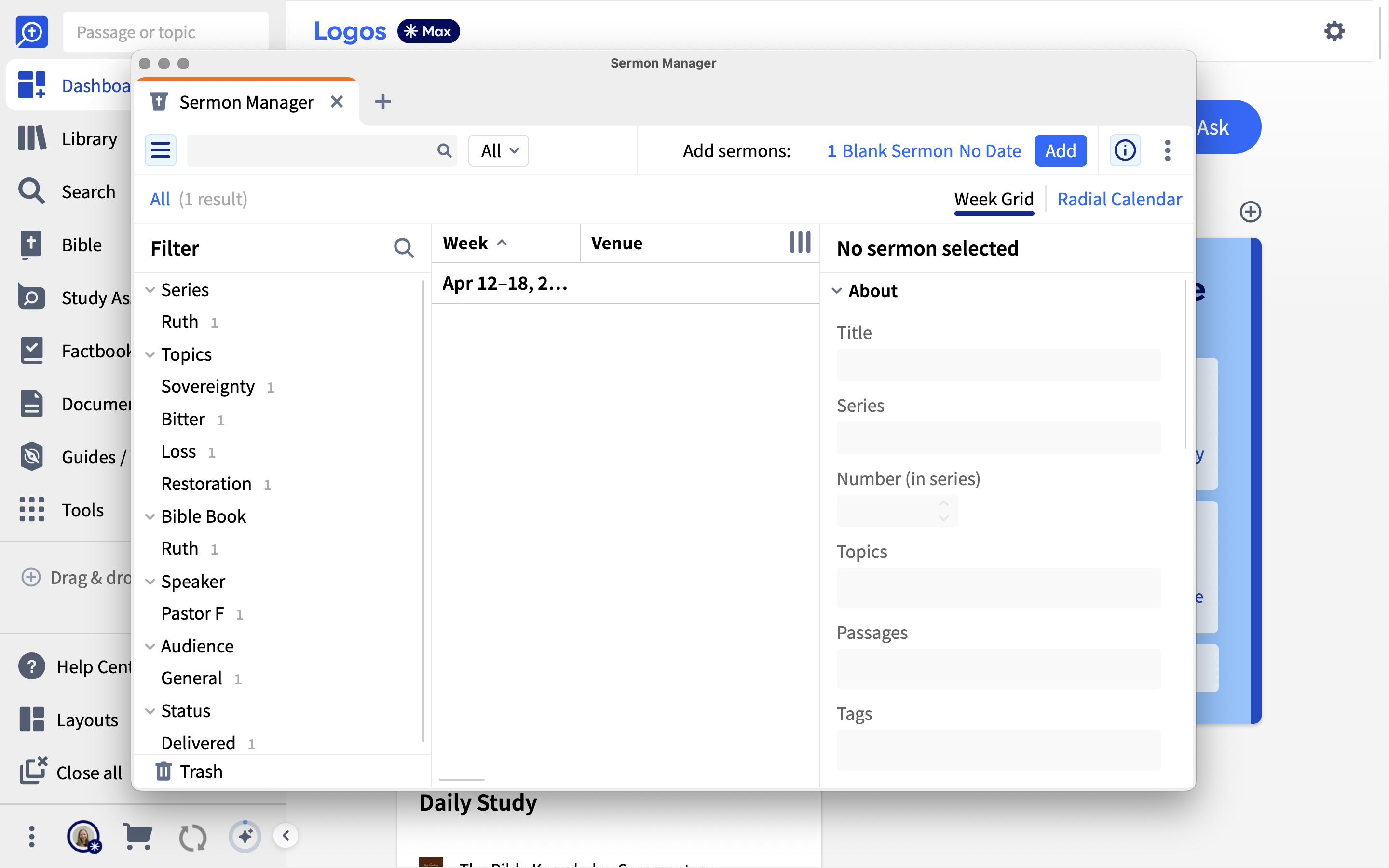The width and height of the screenshot is (1389, 868).
Task: Open the Trash folder
Action: click(190, 772)
